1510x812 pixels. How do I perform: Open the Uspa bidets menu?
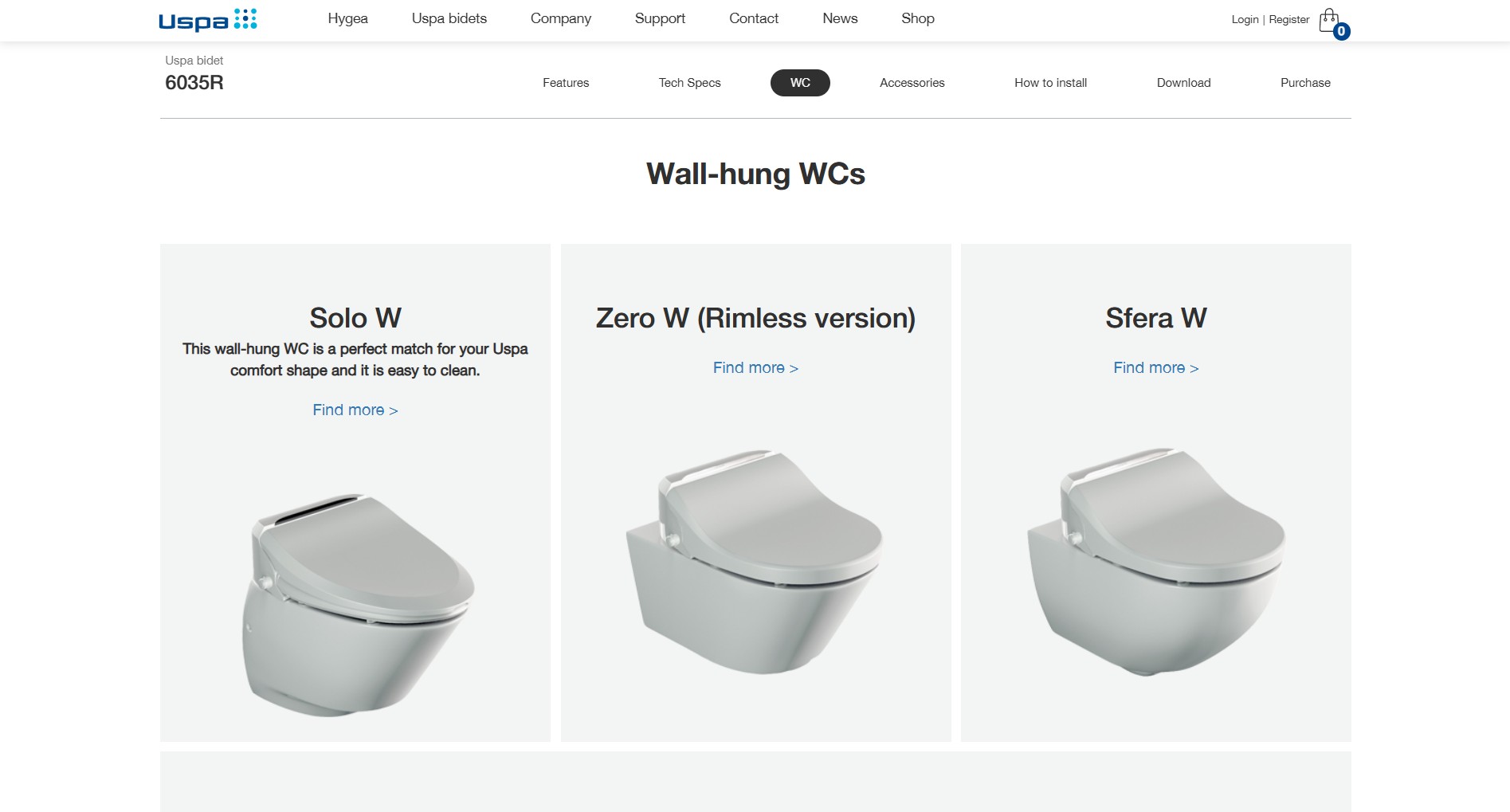(449, 18)
